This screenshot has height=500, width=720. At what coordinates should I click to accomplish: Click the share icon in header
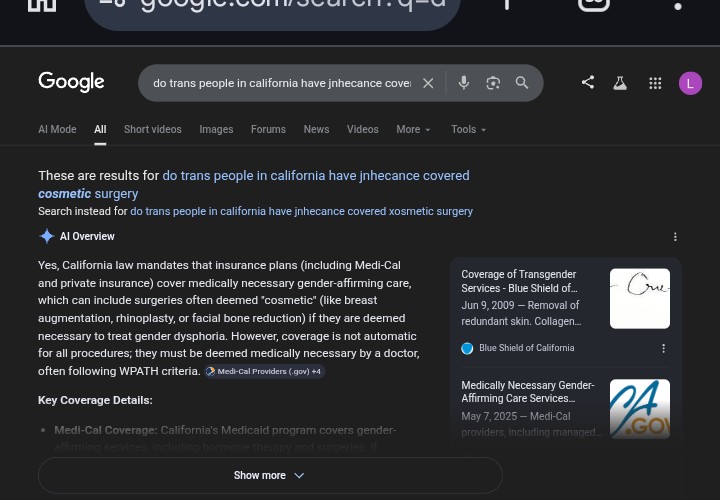(x=587, y=83)
